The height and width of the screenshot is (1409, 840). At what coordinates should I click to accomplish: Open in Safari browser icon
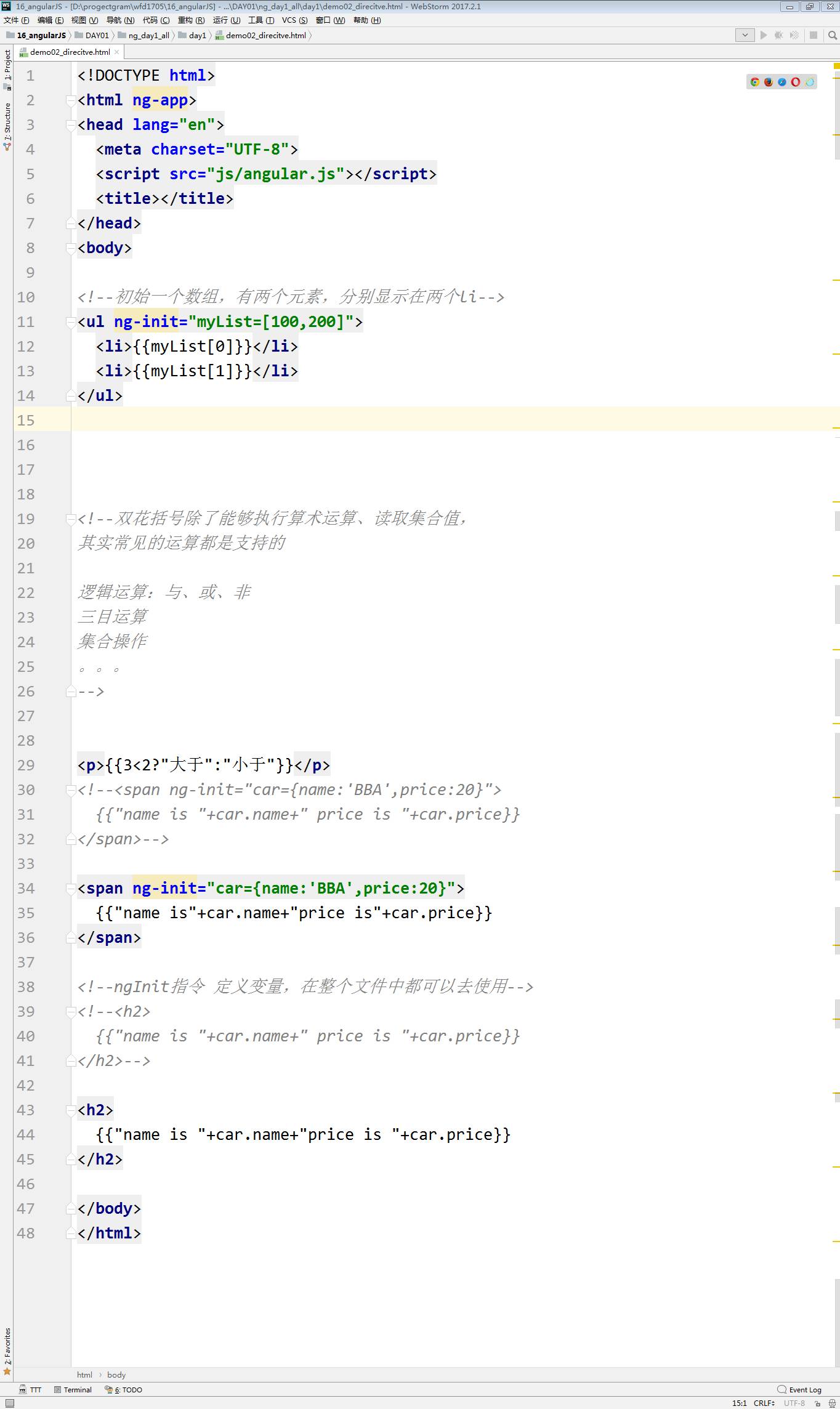[782, 82]
